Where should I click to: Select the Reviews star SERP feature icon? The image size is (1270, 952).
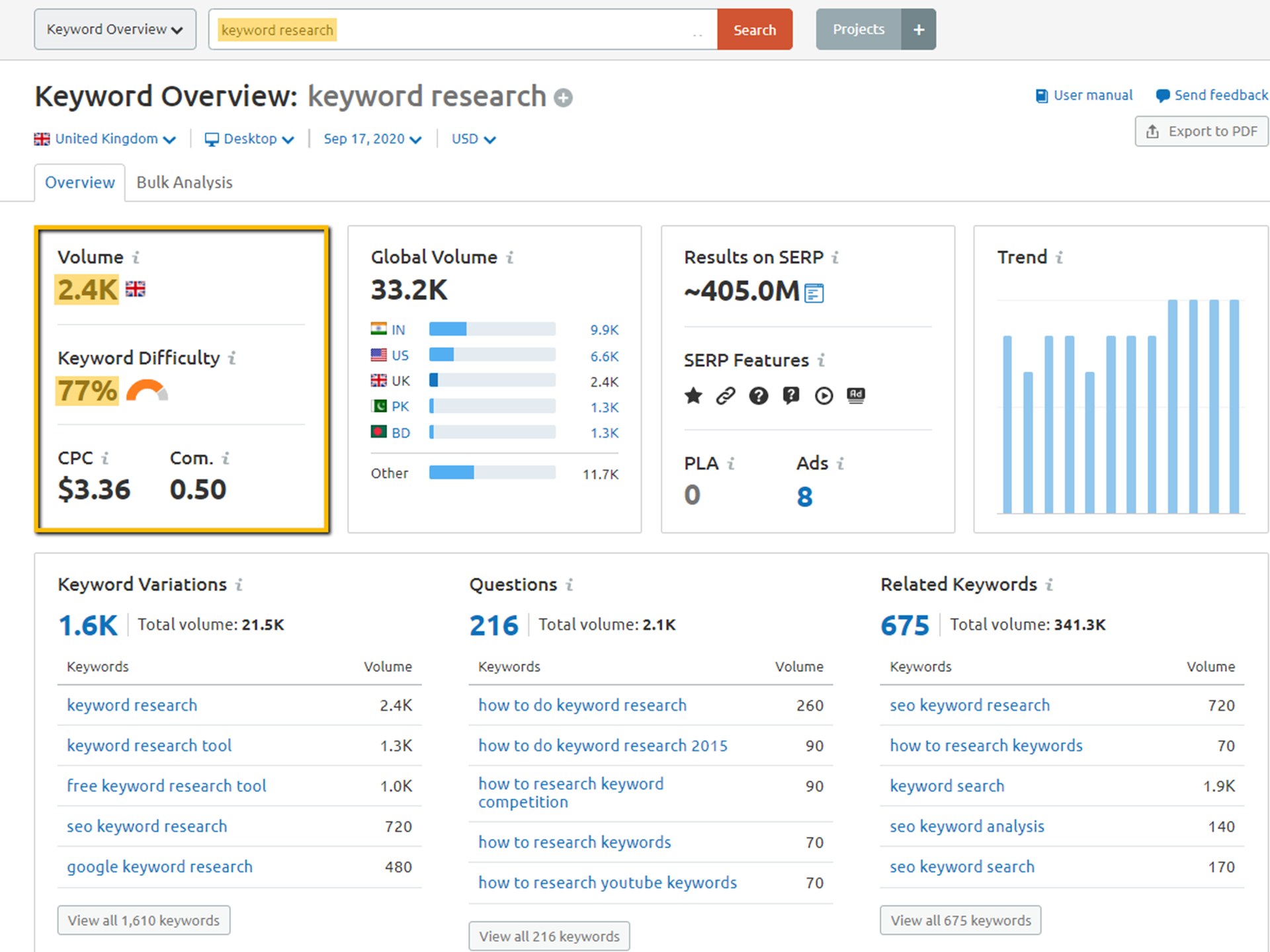coord(693,395)
